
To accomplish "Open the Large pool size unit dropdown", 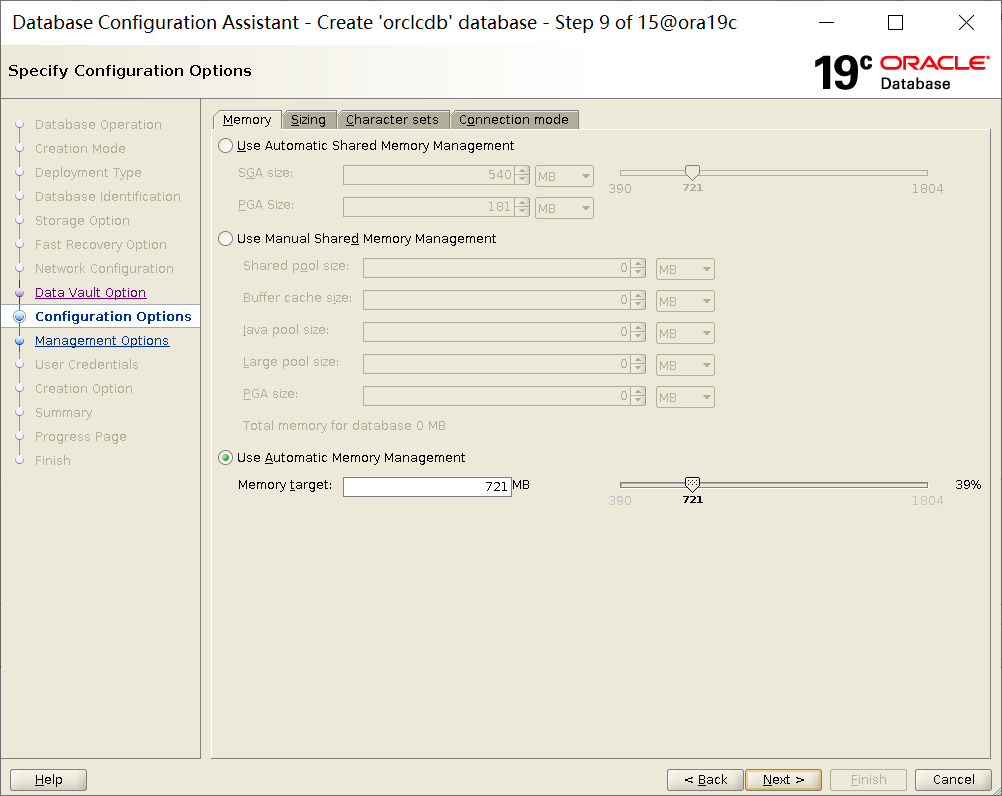I will (685, 365).
